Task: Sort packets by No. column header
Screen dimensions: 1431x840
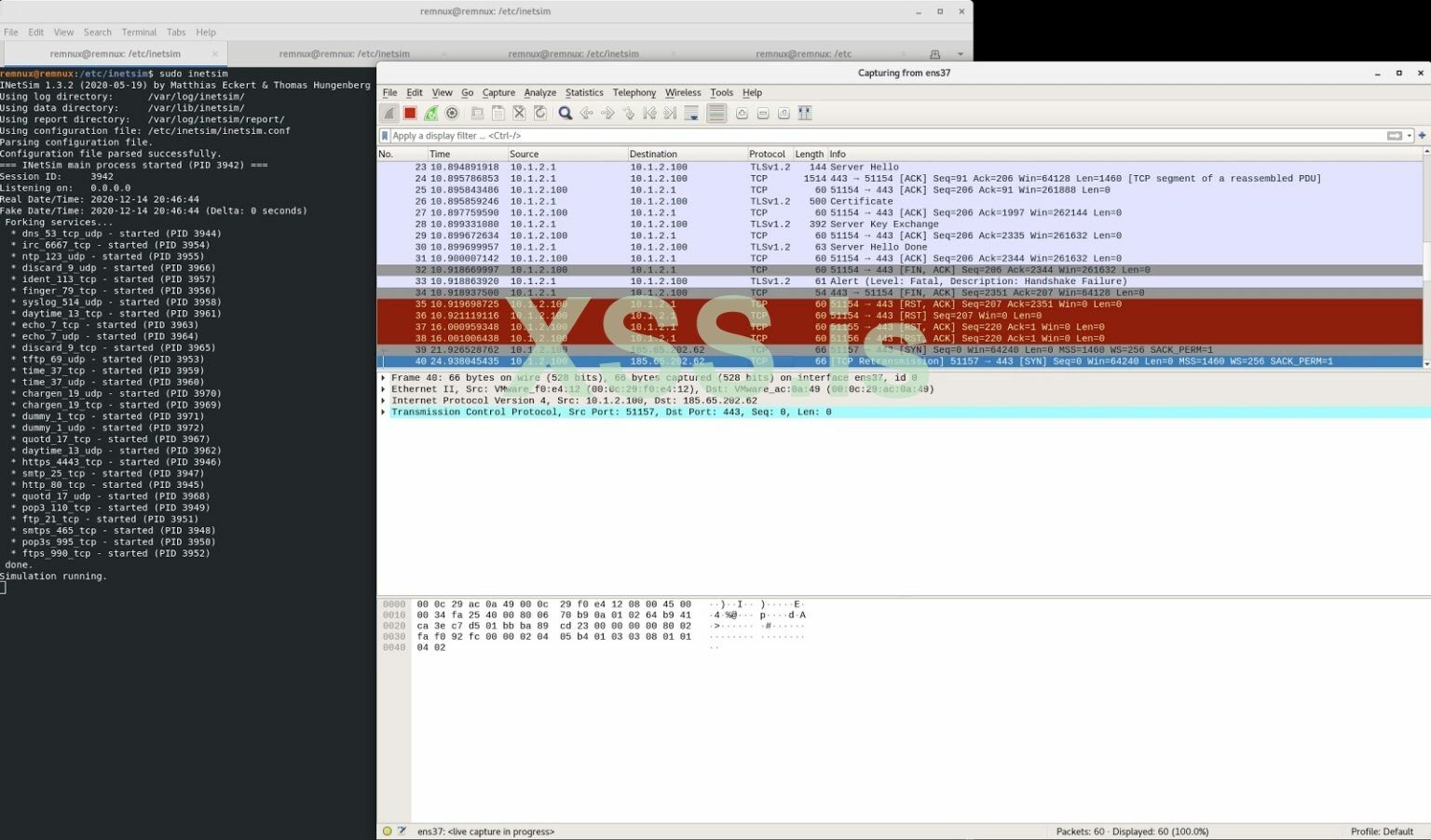Action: pyautogui.click(x=402, y=154)
